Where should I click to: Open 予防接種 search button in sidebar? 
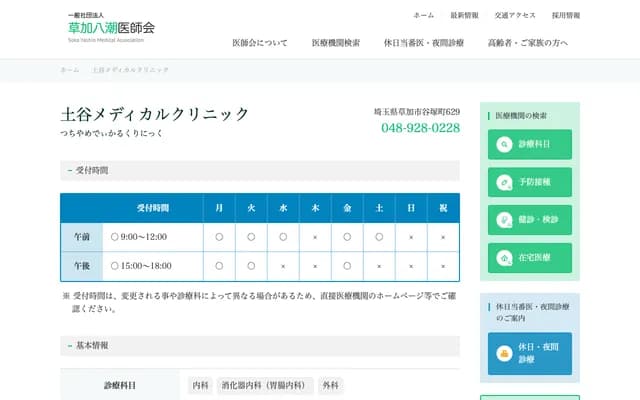(530, 182)
